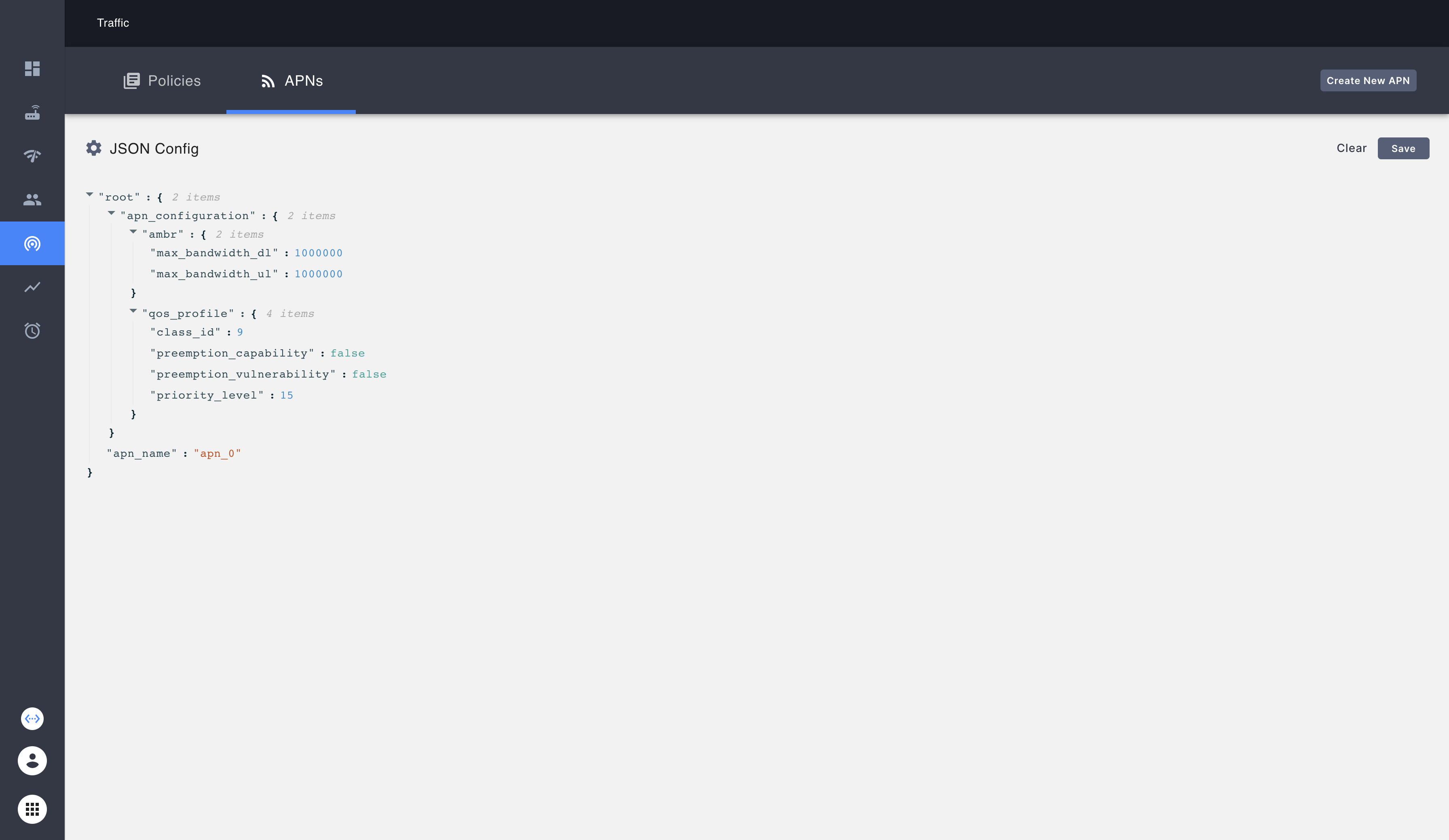Switch to the Policies tab
The height and width of the screenshot is (840, 1449).
tap(162, 80)
